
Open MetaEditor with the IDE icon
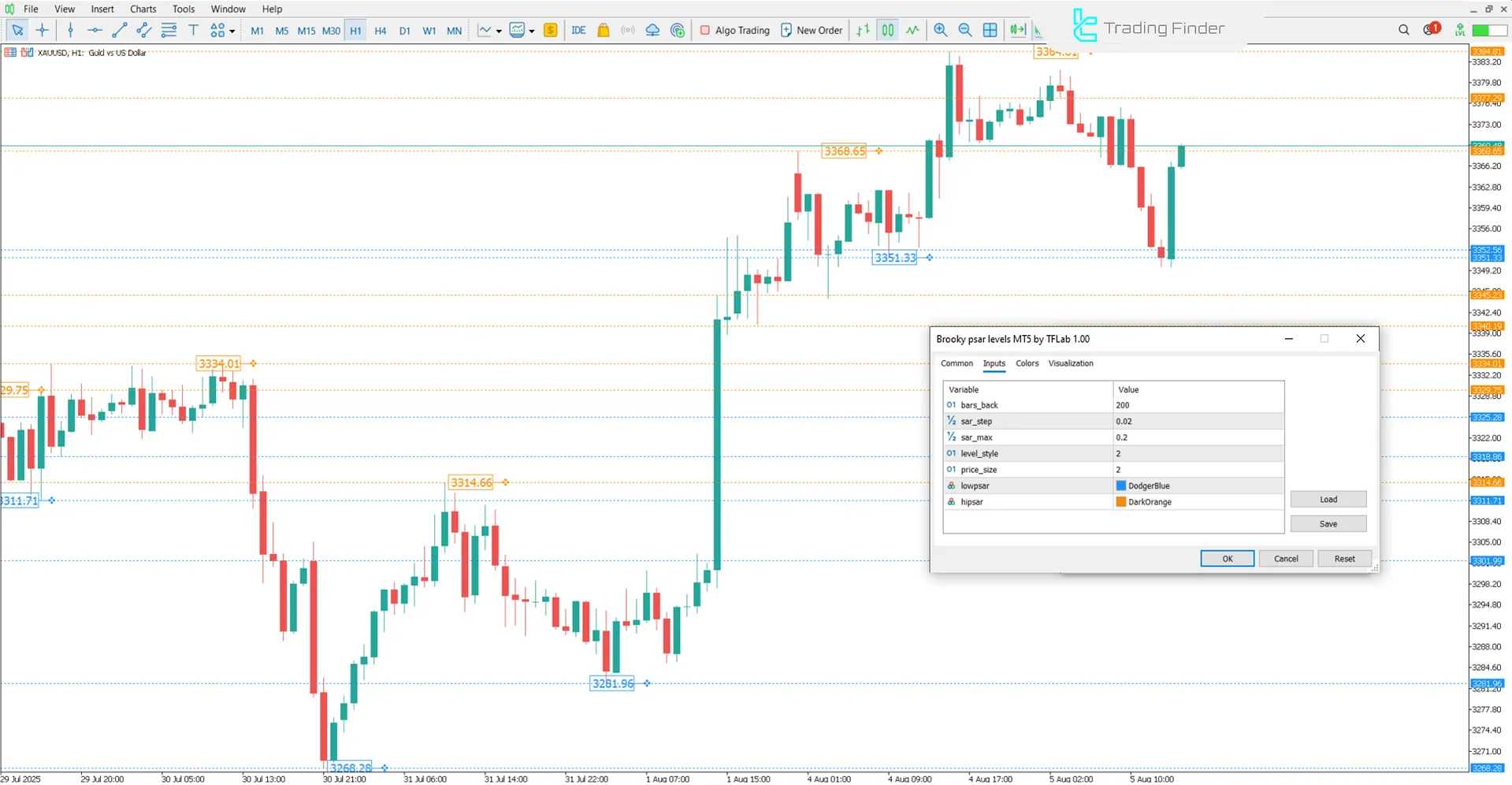[579, 30]
